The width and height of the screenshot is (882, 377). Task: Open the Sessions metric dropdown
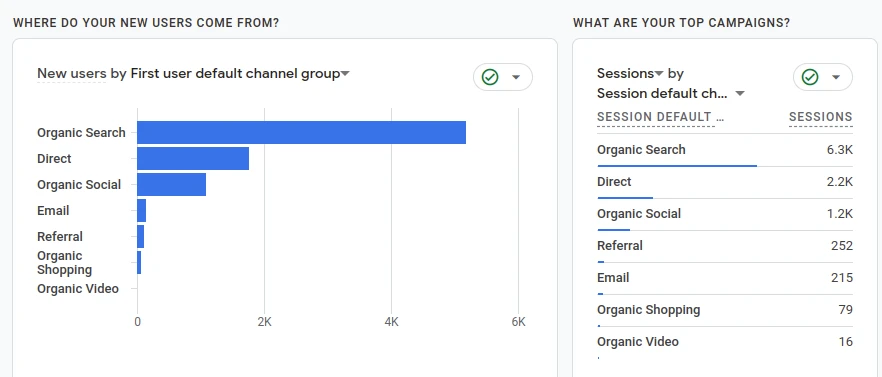[631, 74]
